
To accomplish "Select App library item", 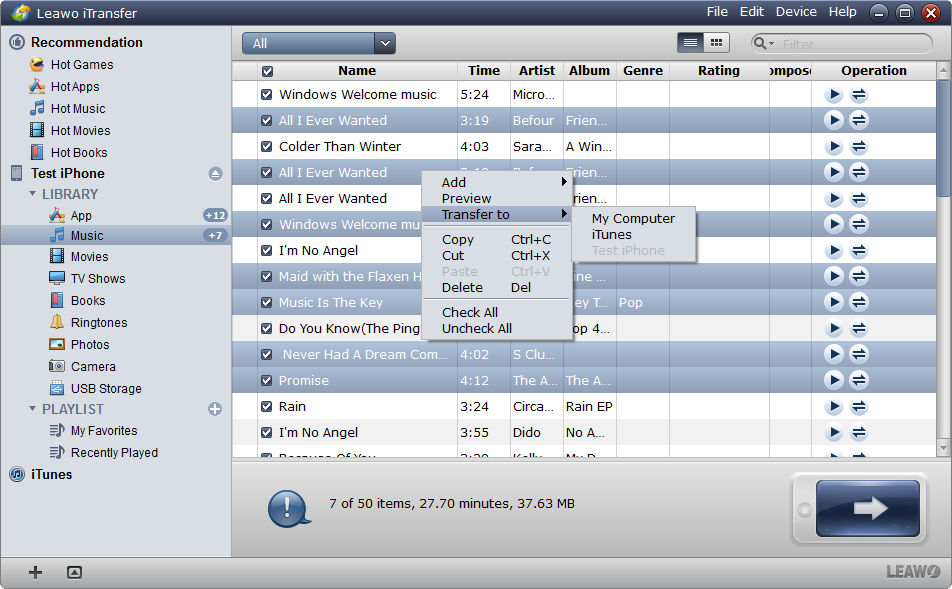I will click(x=81, y=216).
